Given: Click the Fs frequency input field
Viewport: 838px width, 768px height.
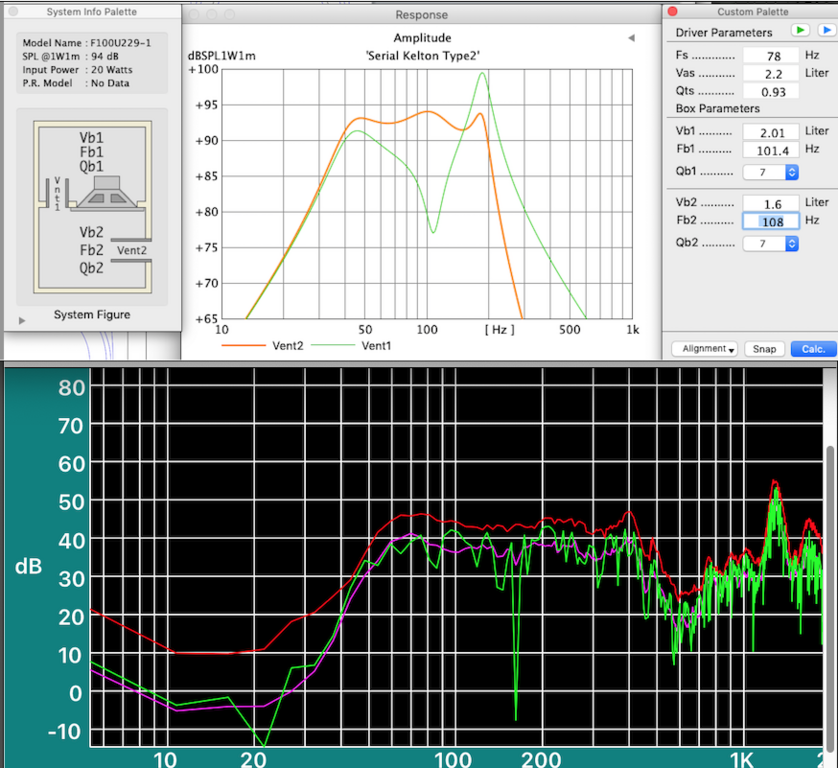Looking at the screenshot, I should 770,56.
